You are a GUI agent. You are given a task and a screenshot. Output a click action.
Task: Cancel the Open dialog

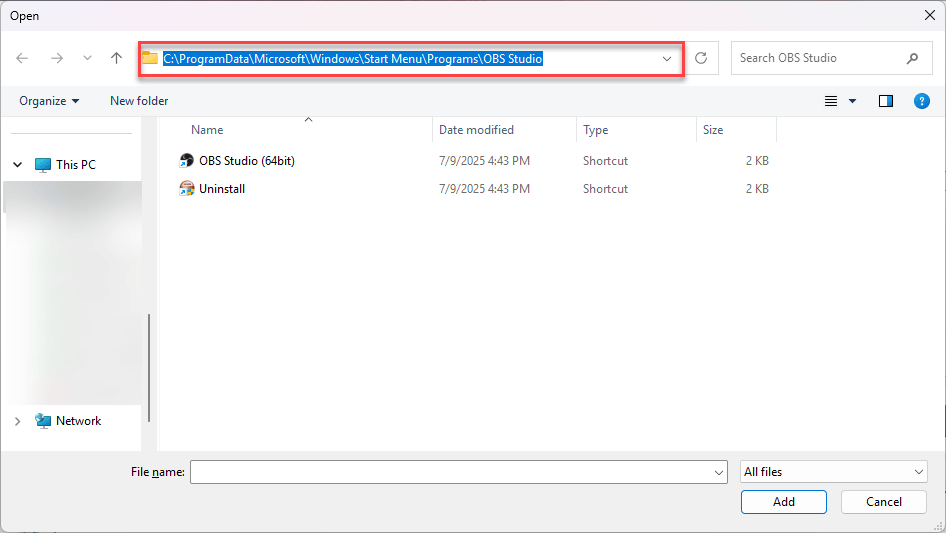[884, 502]
